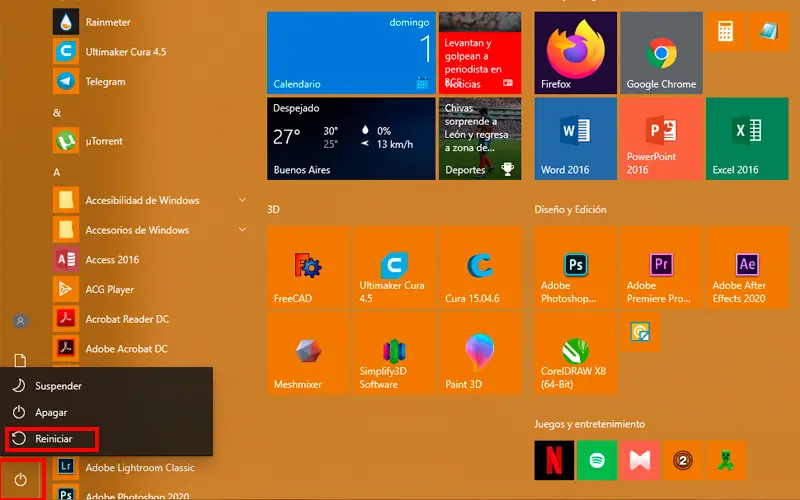Click the "Juegos y entretenimiento" group heading

[590, 424]
